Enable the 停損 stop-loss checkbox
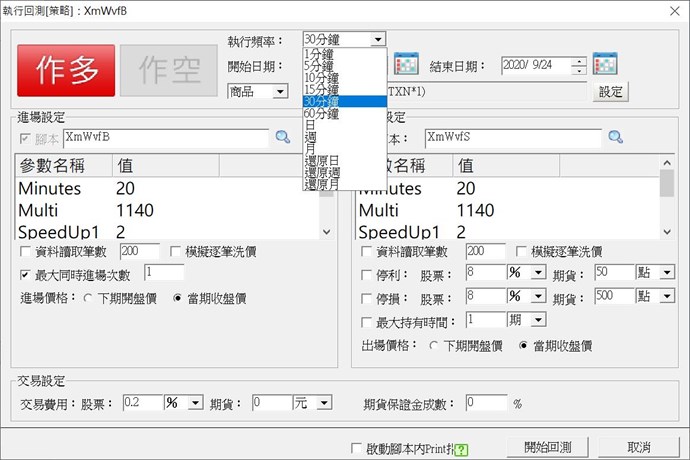Screen dimensions: 690x460 tap(366, 297)
